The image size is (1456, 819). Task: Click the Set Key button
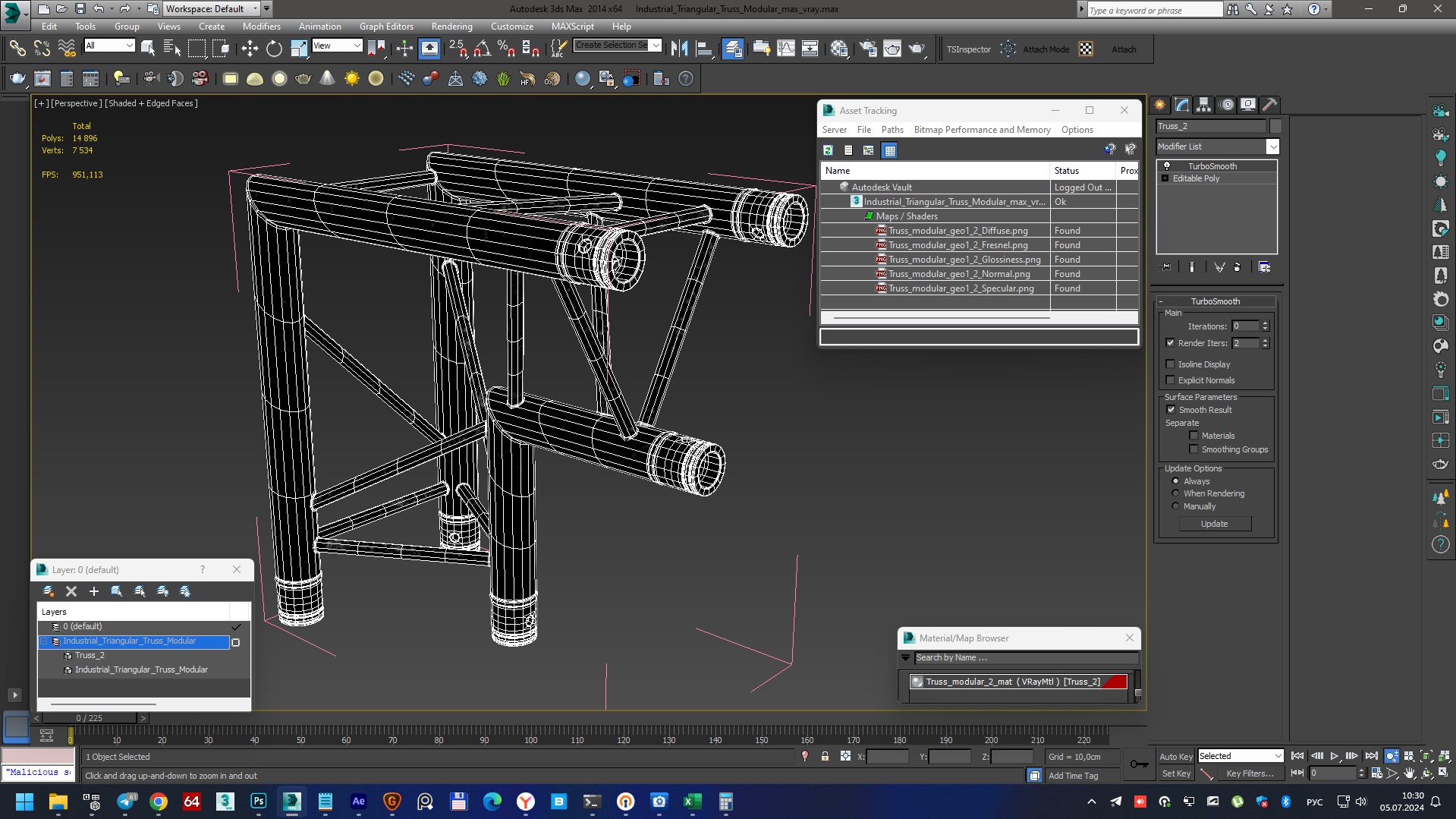point(1175,773)
